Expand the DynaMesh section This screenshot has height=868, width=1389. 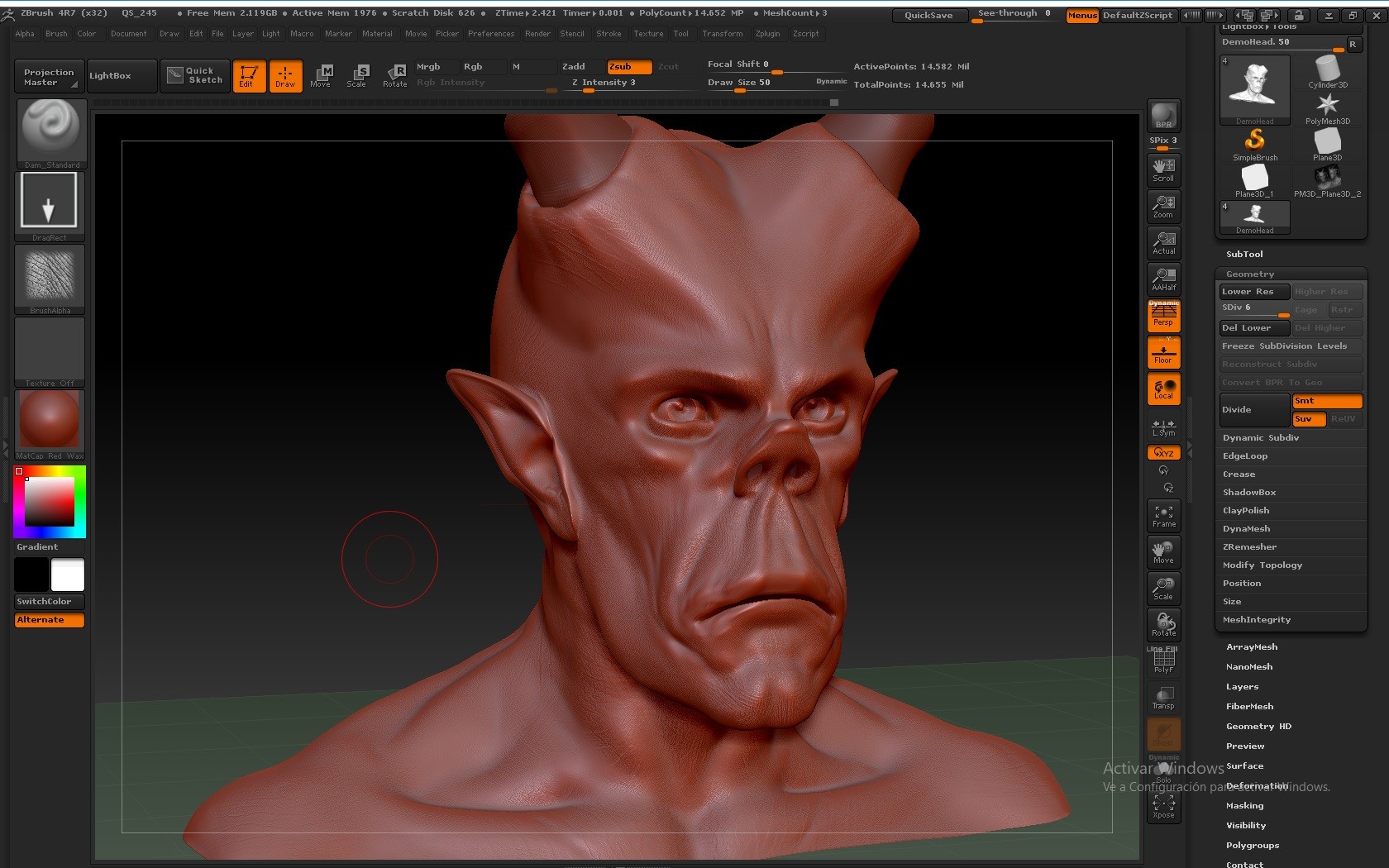pyautogui.click(x=1247, y=528)
